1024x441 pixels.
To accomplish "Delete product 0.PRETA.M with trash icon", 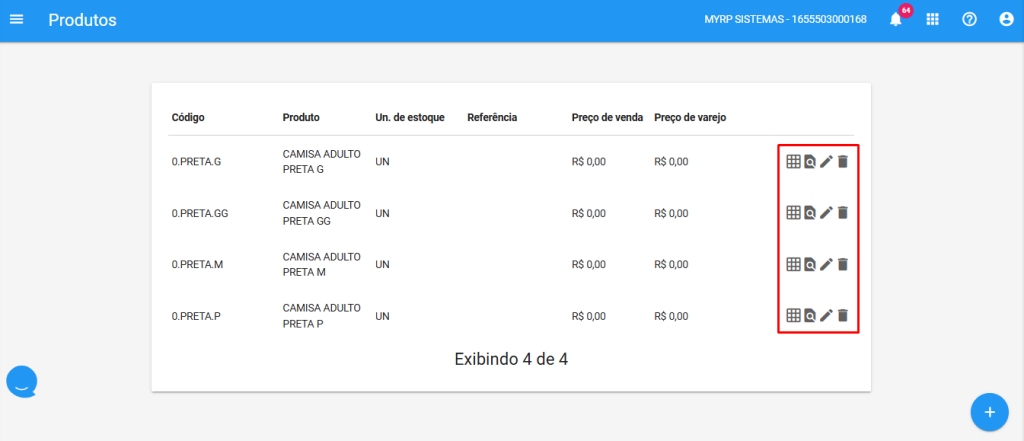I will (842, 264).
